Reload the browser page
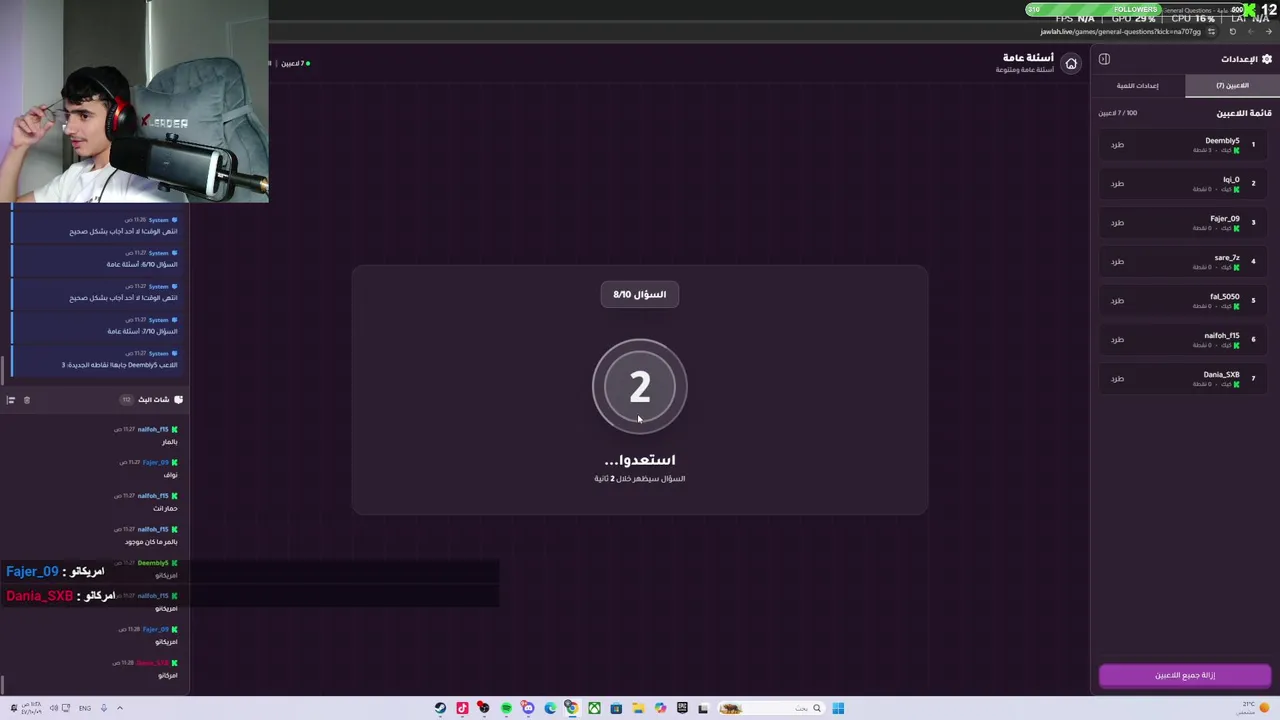 coord(1232,32)
